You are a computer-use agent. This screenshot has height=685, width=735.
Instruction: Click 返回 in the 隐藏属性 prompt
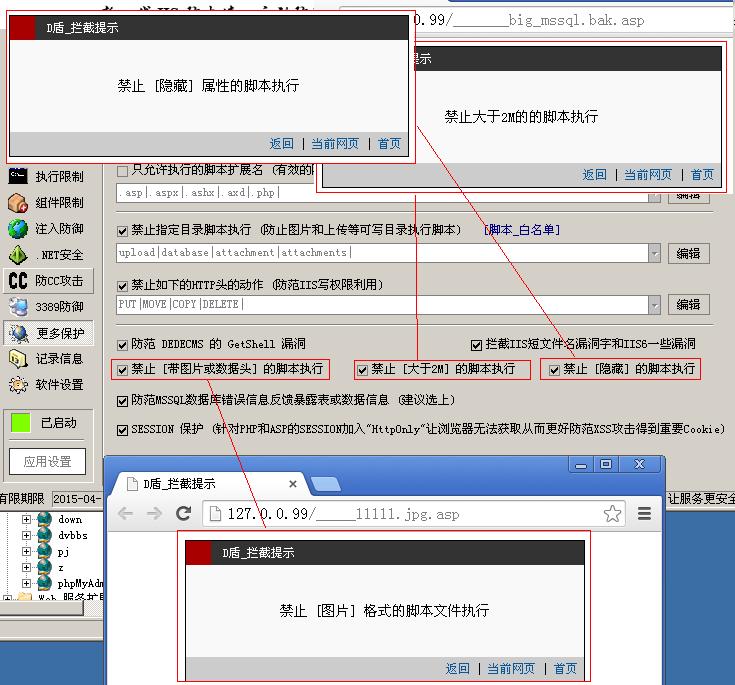[x=281, y=143]
